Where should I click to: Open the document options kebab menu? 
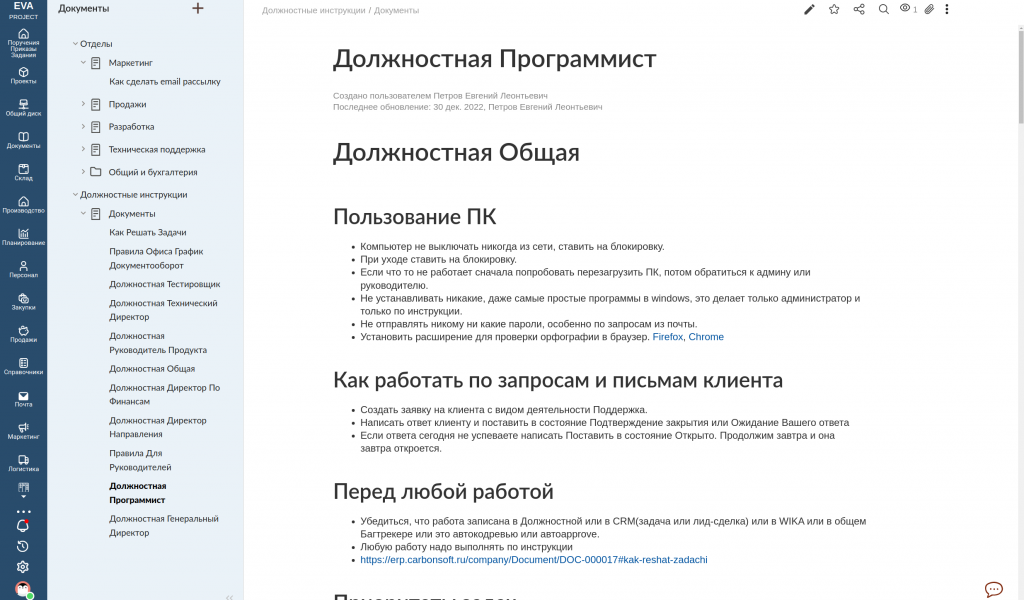(947, 9)
